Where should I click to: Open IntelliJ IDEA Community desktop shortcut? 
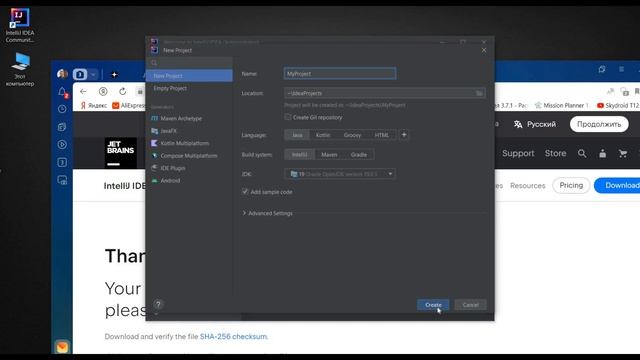click(20, 25)
